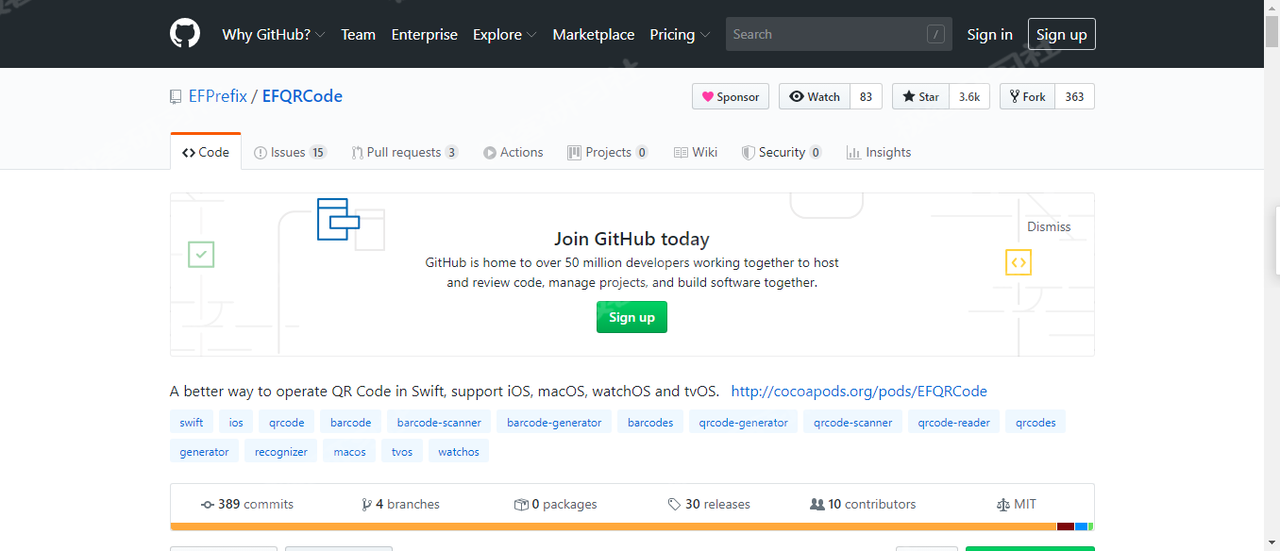Open the GitHub Octocat logo homepage
The width and height of the screenshot is (1280, 551).
click(185, 34)
